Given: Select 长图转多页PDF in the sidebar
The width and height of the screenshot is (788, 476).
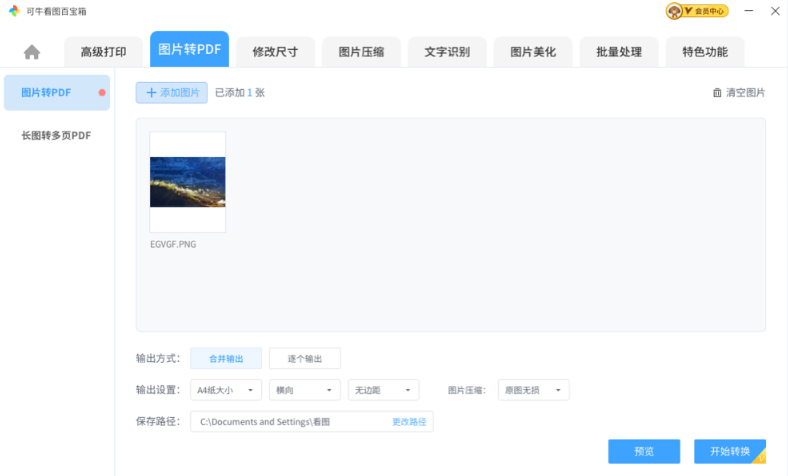Looking at the screenshot, I should tap(56, 135).
